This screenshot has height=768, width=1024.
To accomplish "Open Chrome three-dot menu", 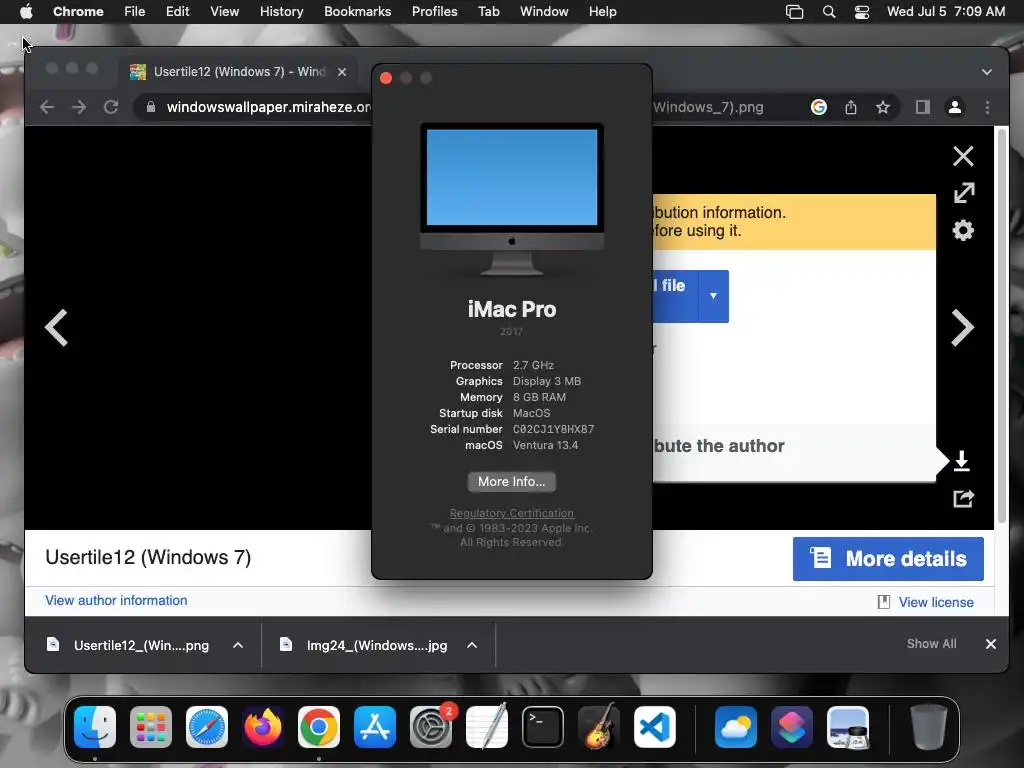I will 987,107.
